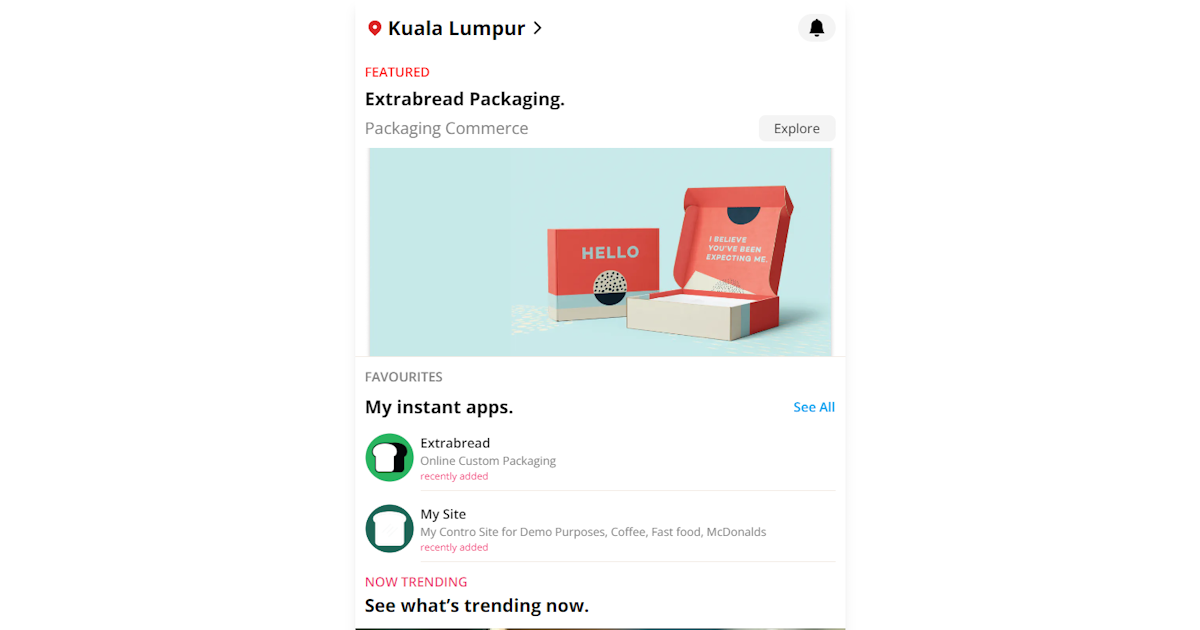Click the Extrabread Packaging featured heading
1200x630 pixels.
pyautogui.click(x=465, y=99)
